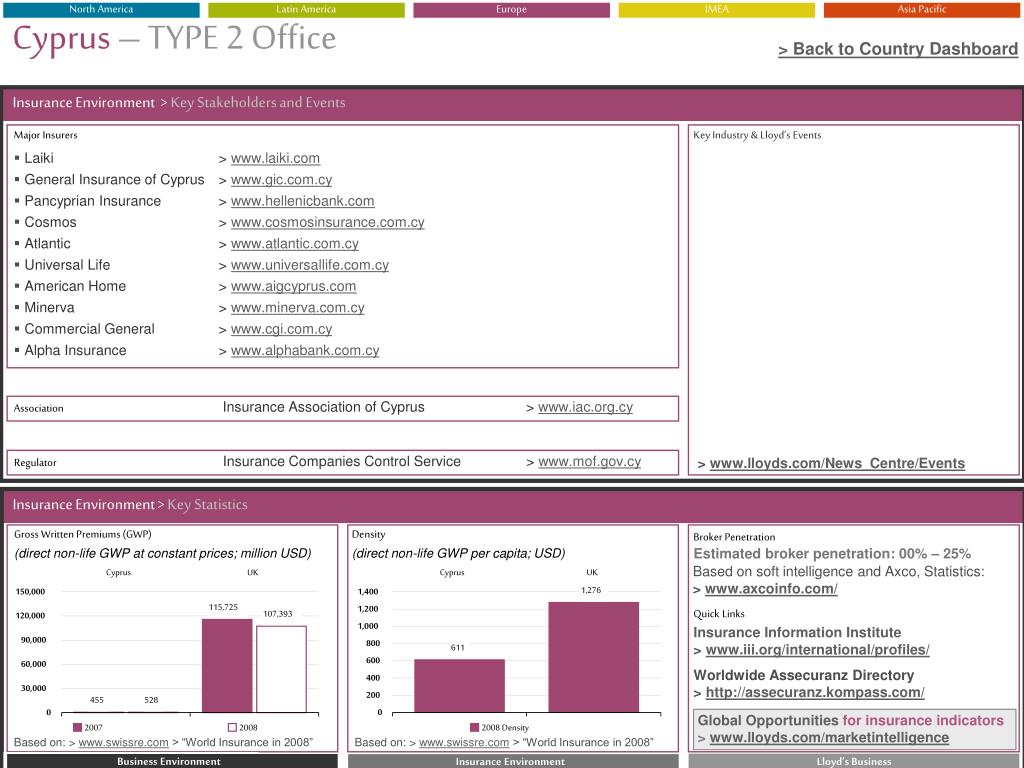Click Alpha Insurance entry

pyautogui.click(x=76, y=350)
